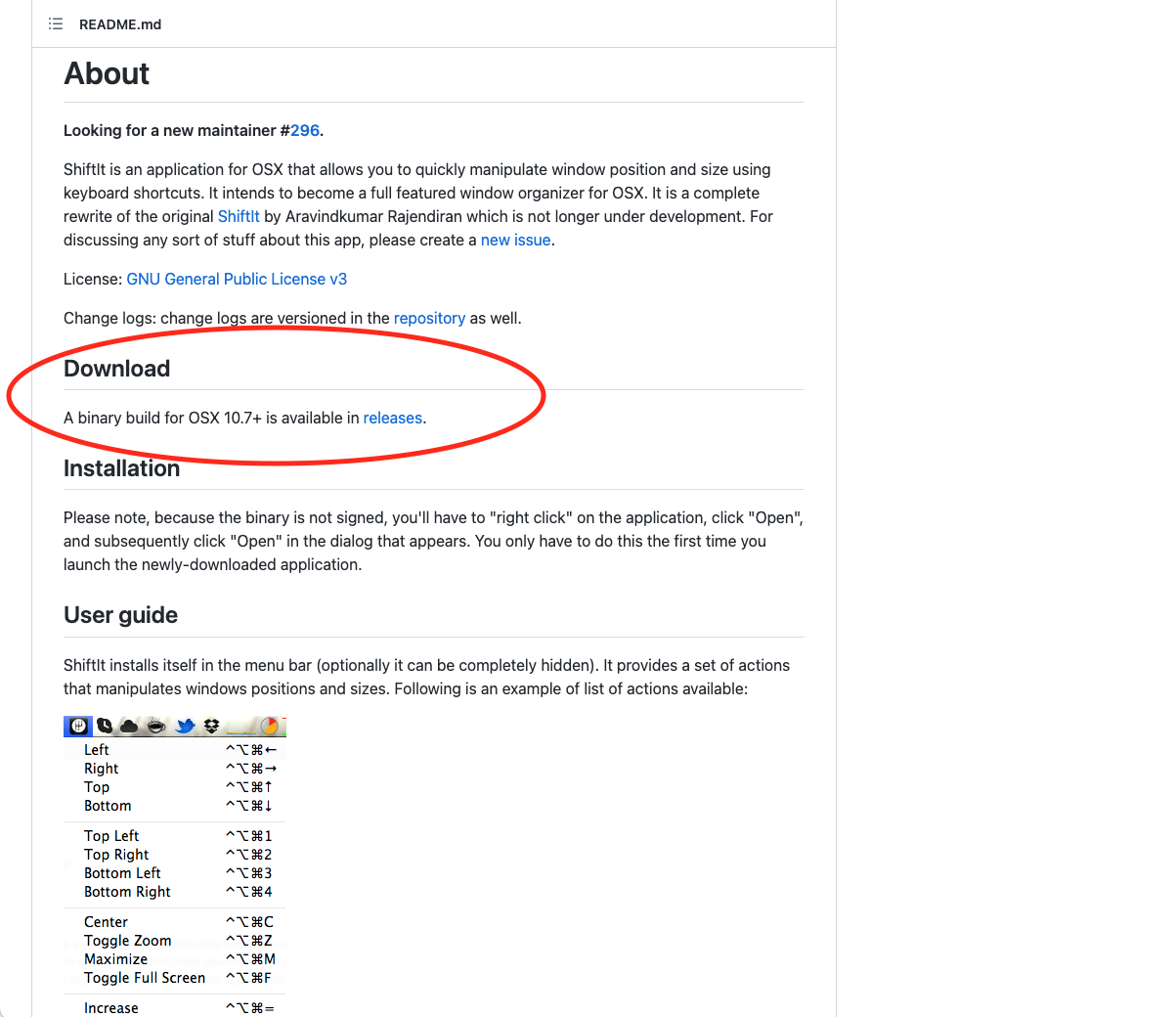Select the Top Right menu entry
This screenshot has height=1017, width=1176.
175,855
